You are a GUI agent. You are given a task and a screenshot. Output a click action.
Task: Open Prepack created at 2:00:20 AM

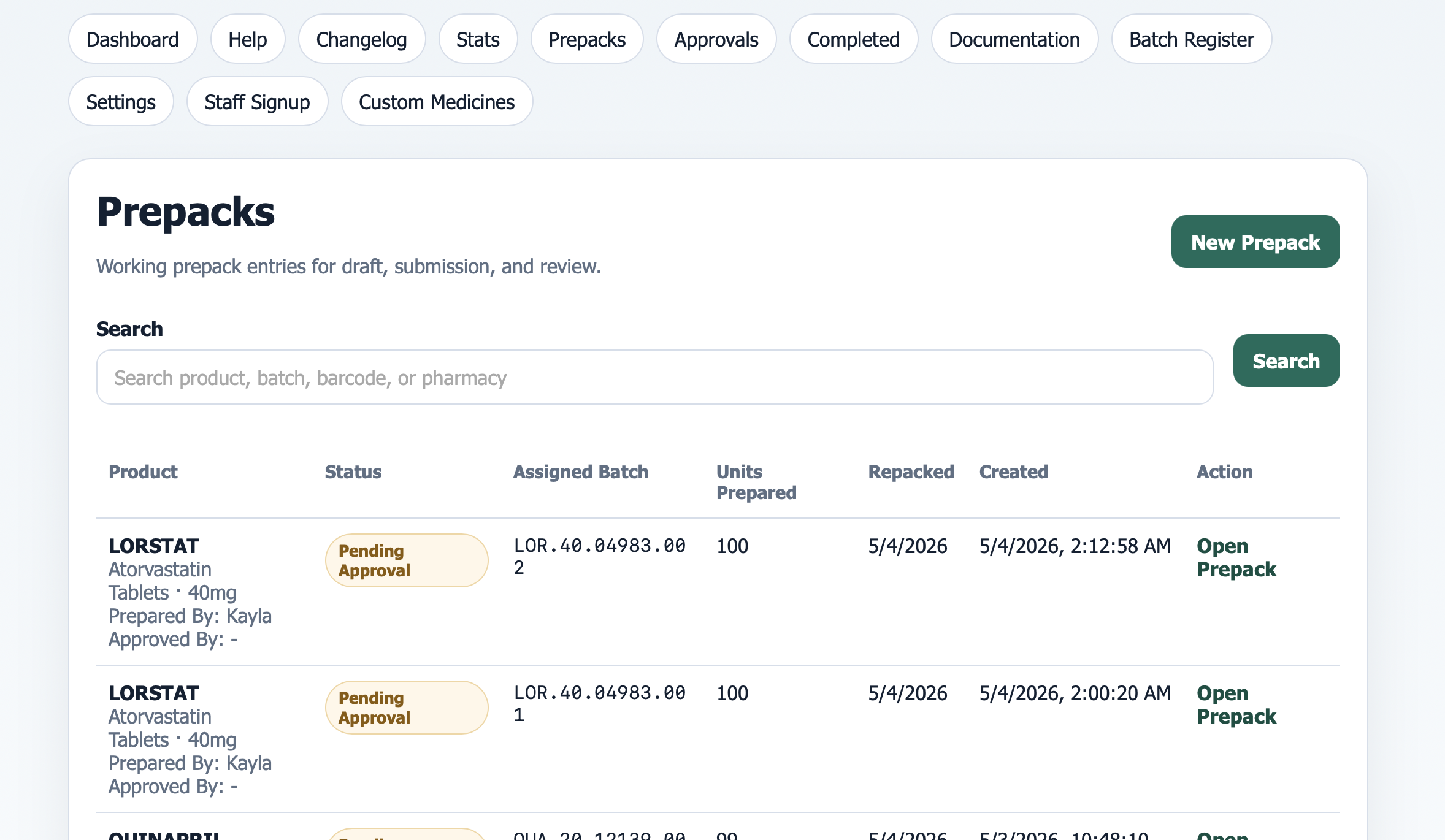1236,704
